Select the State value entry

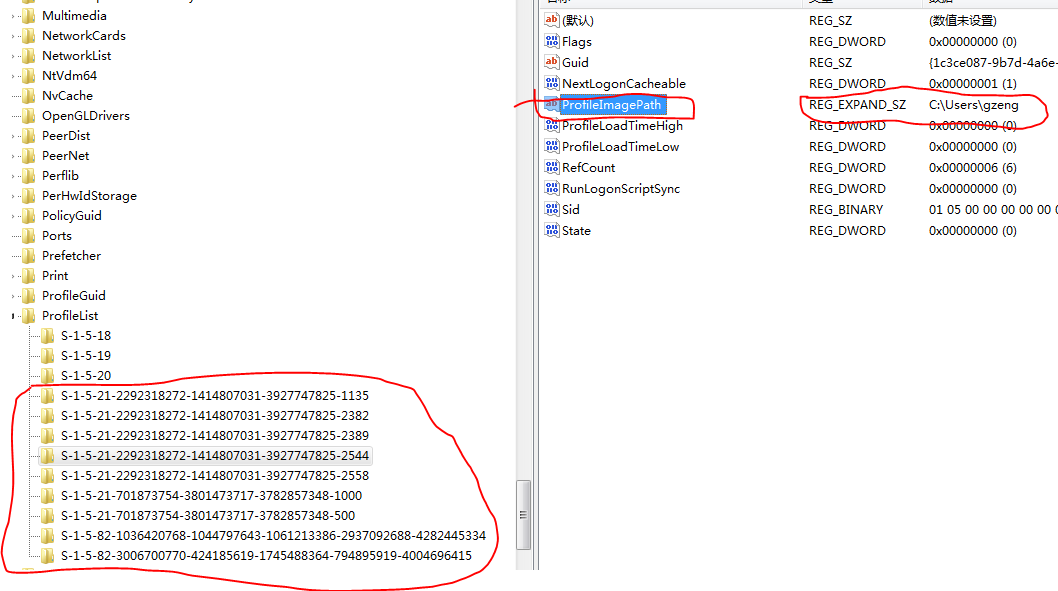click(x=576, y=230)
